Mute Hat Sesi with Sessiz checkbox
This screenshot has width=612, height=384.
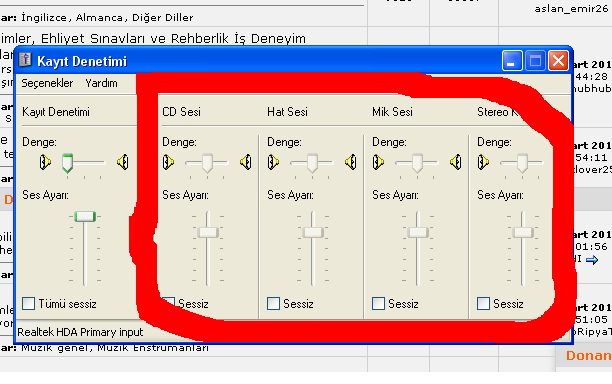click(x=273, y=303)
